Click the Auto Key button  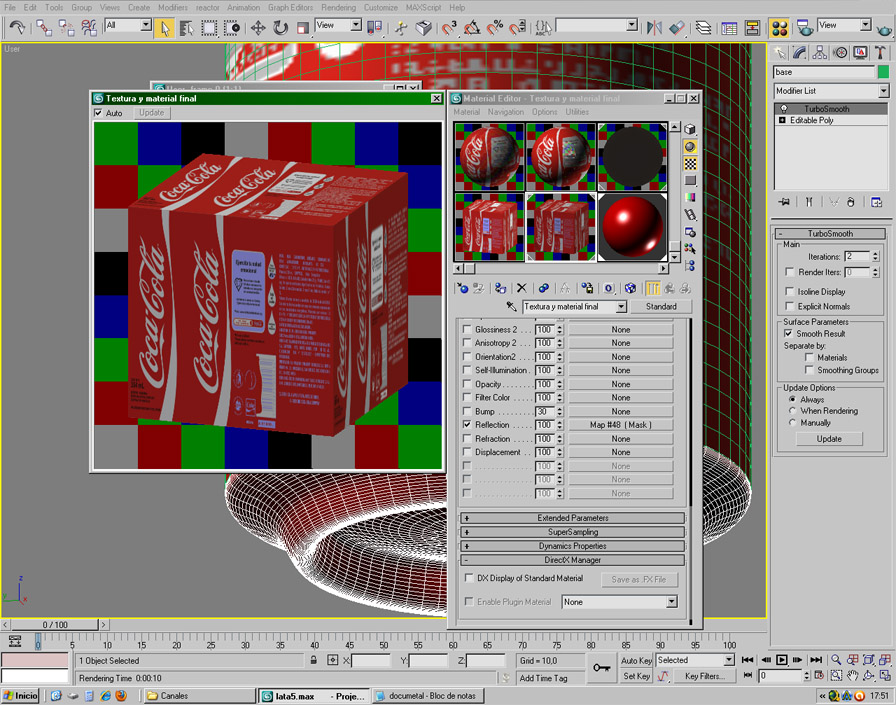(636, 660)
